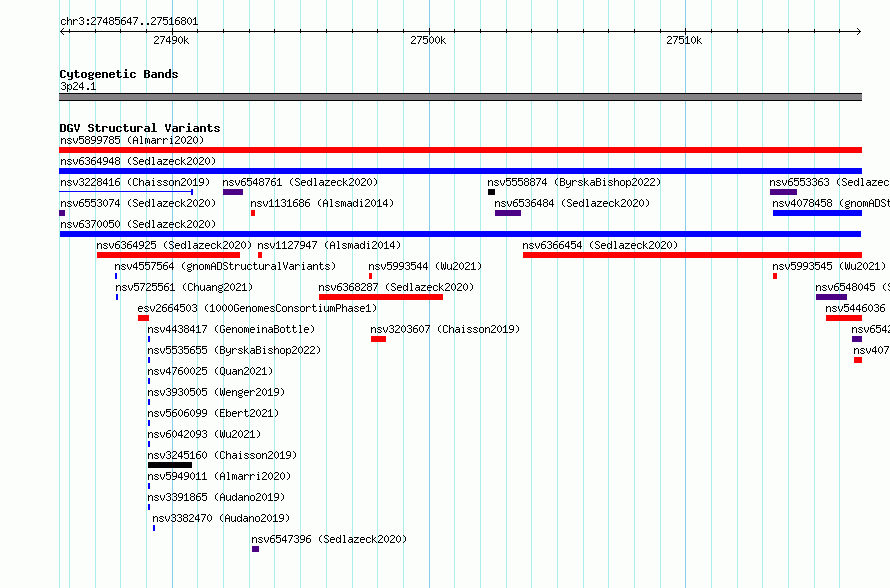Click the purple bar under nsv6548761
Image resolution: width=890 pixels, height=588 pixels.
(233, 192)
